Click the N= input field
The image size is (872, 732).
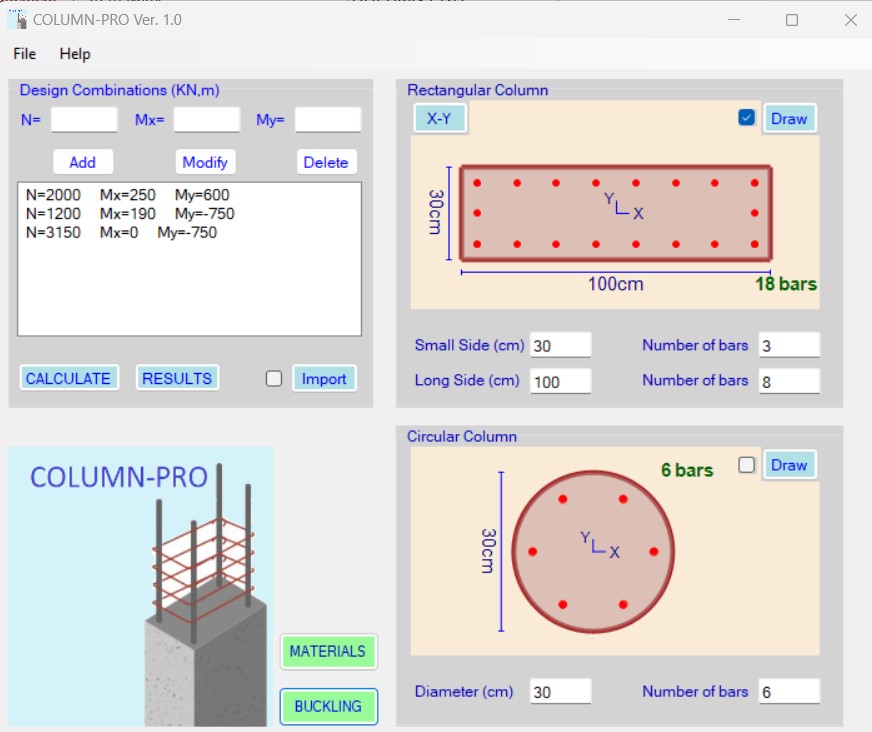(84, 120)
